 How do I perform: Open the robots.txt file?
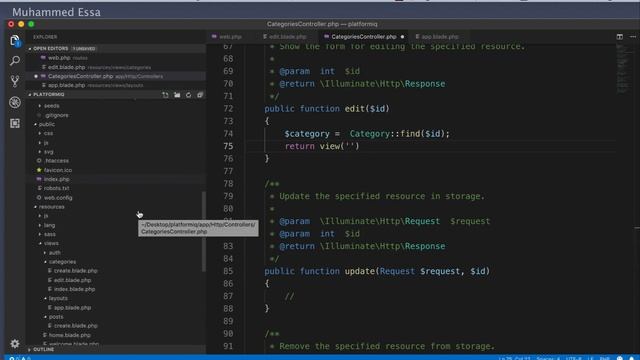(56, 188)
